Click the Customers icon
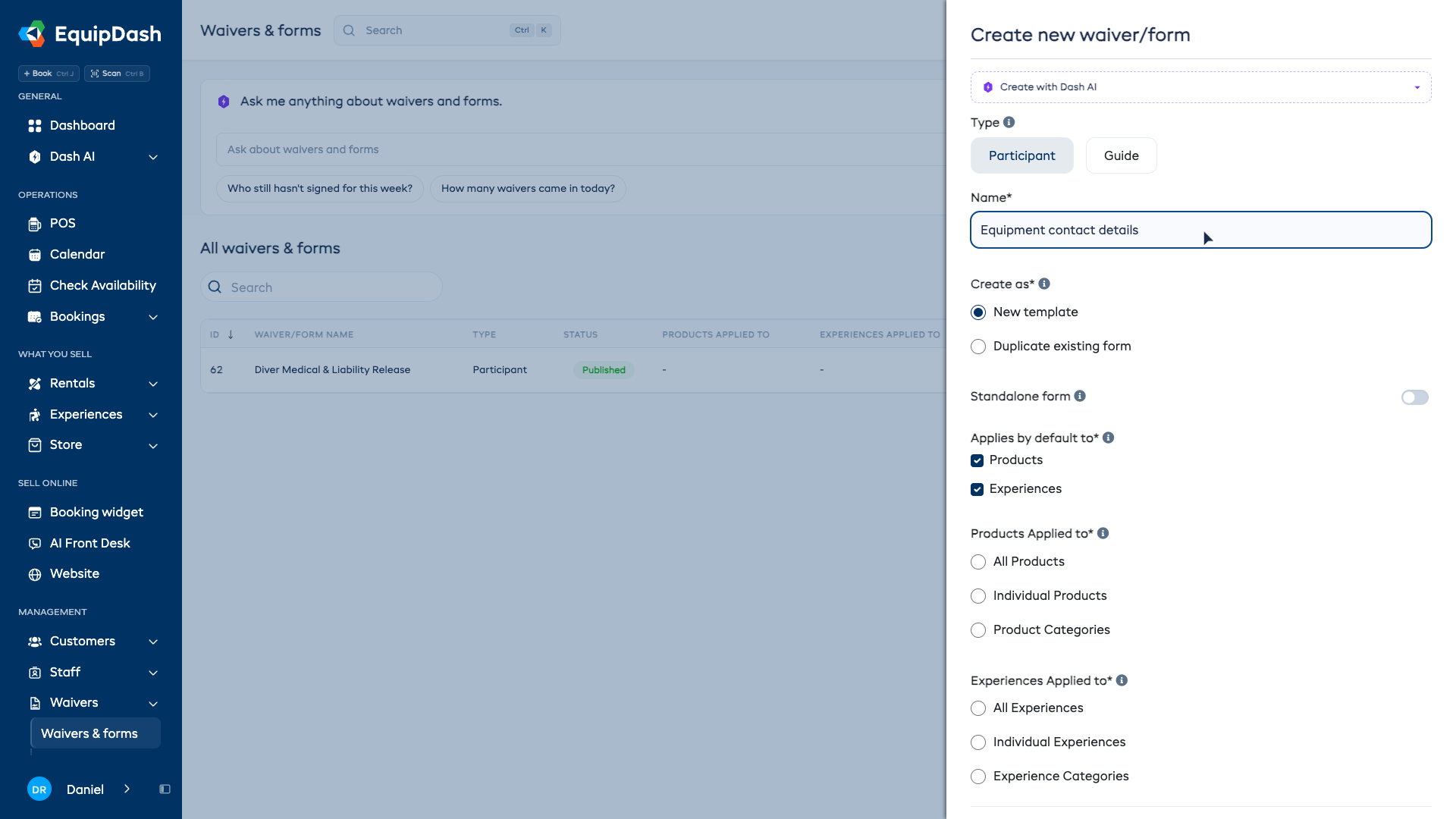 coord(35,642)
